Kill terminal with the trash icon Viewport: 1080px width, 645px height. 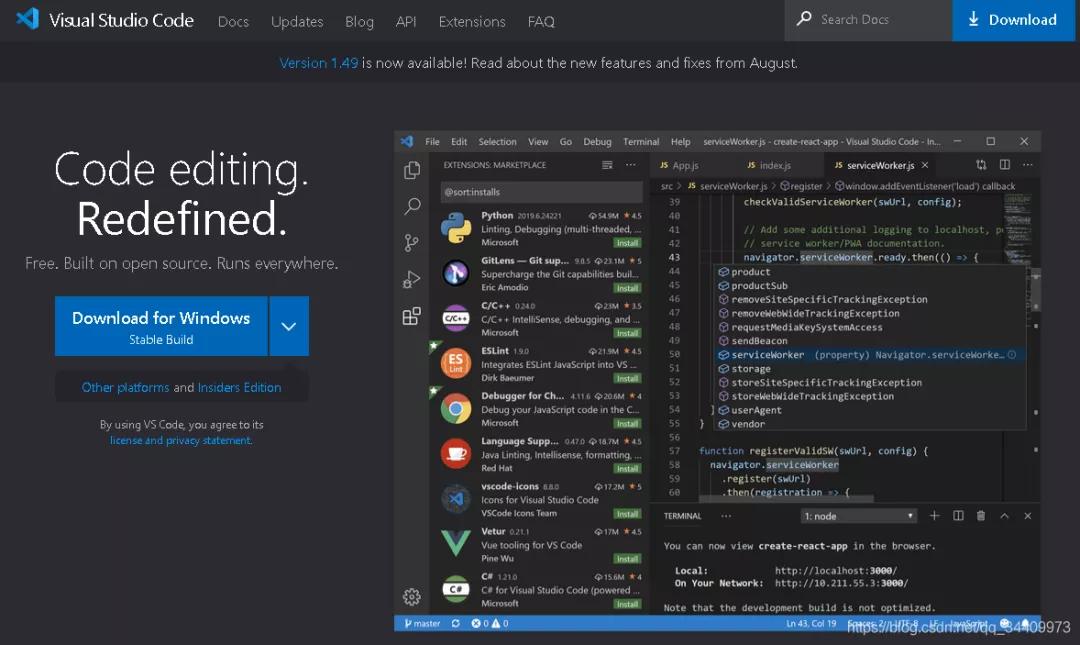coord(981,515)
